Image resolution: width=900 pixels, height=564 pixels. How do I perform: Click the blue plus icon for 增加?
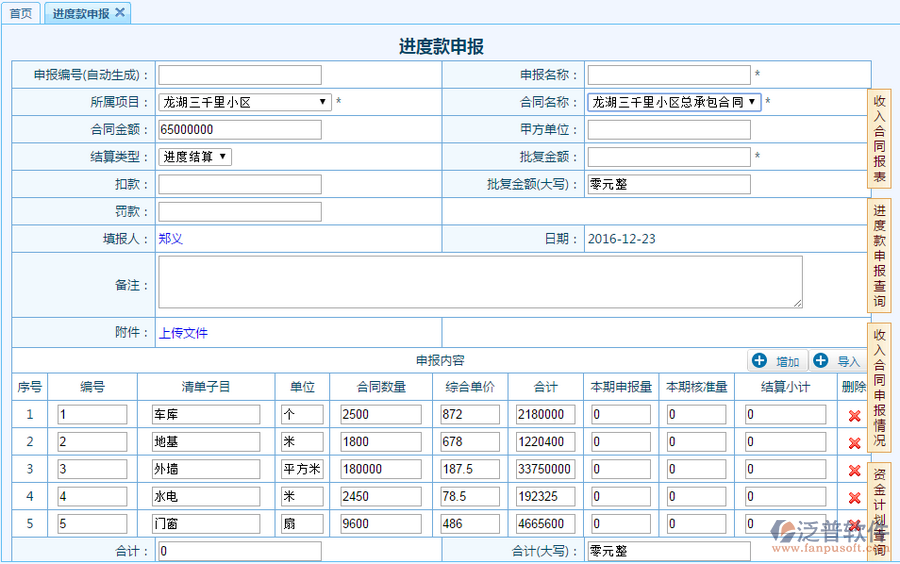pyautogui.click(x=760, y=361)
